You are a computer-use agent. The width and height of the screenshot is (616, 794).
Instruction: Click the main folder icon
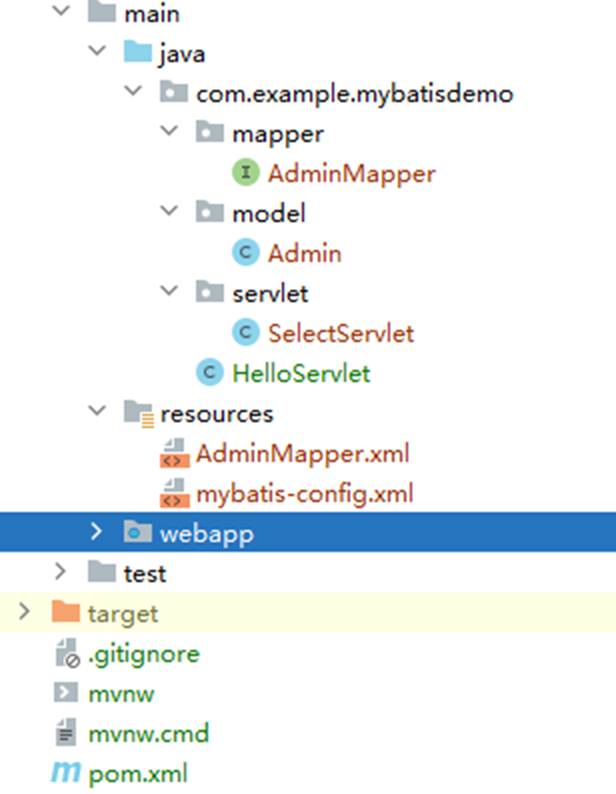point(102,11)
